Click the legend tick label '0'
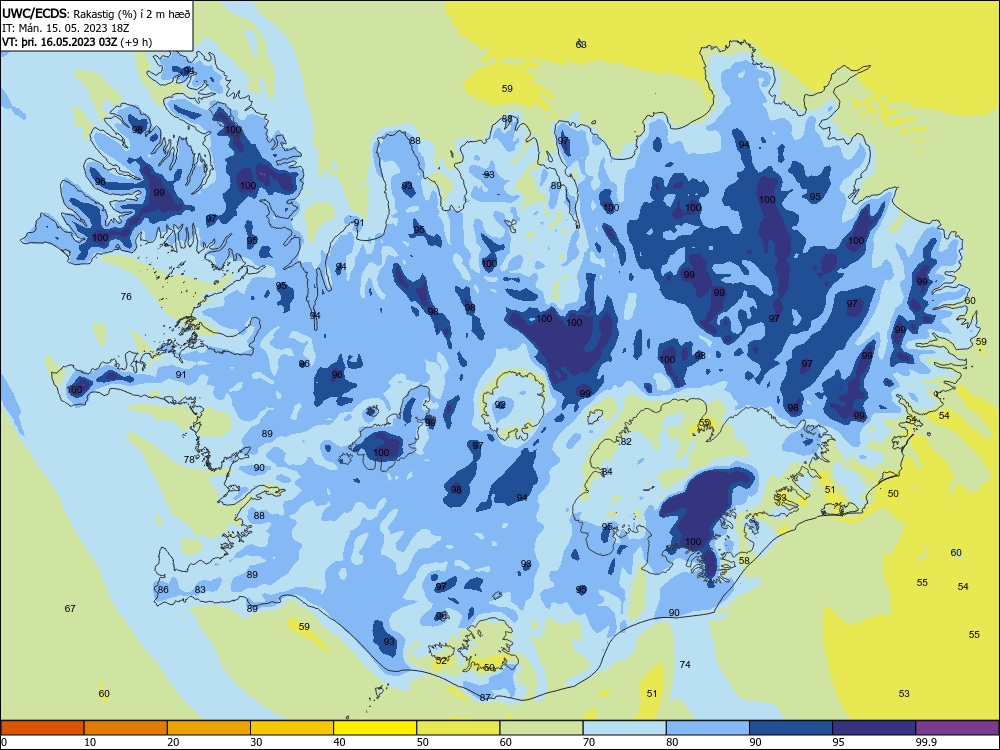Image resolution: width=1000 pixels, height=750 pixels. [4, 742]
